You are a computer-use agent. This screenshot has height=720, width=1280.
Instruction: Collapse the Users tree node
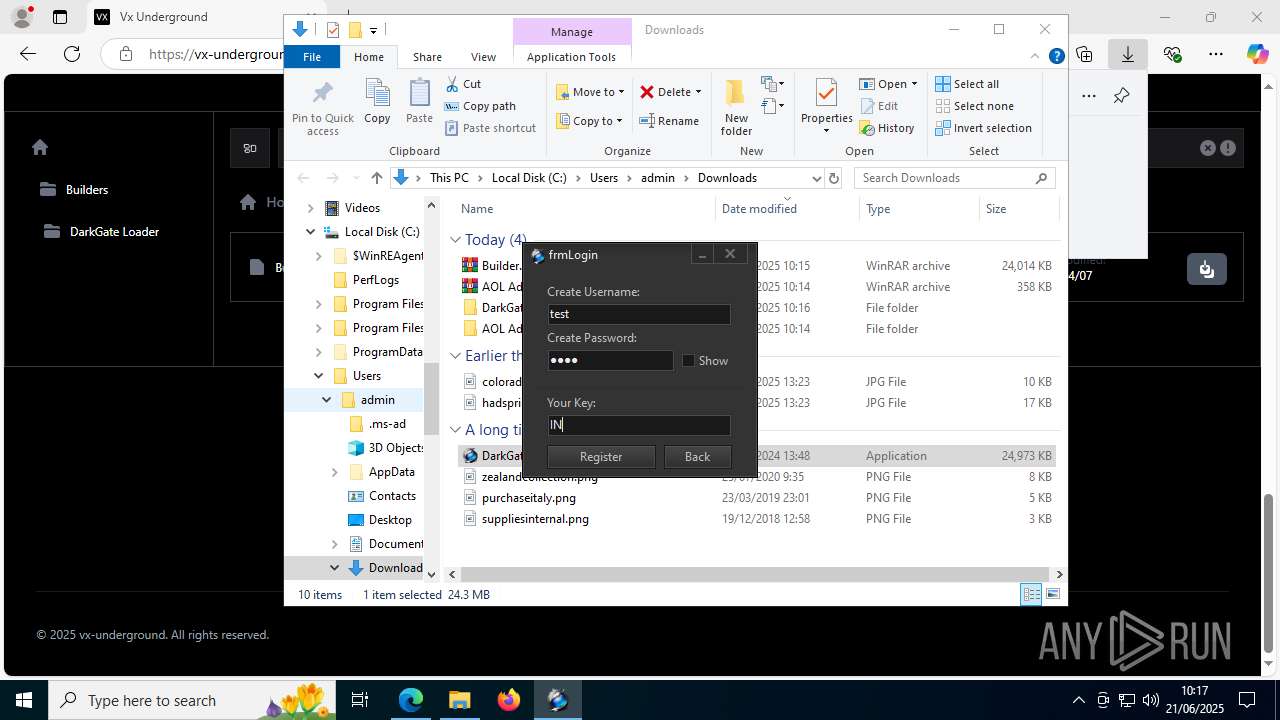click(318, 376)
